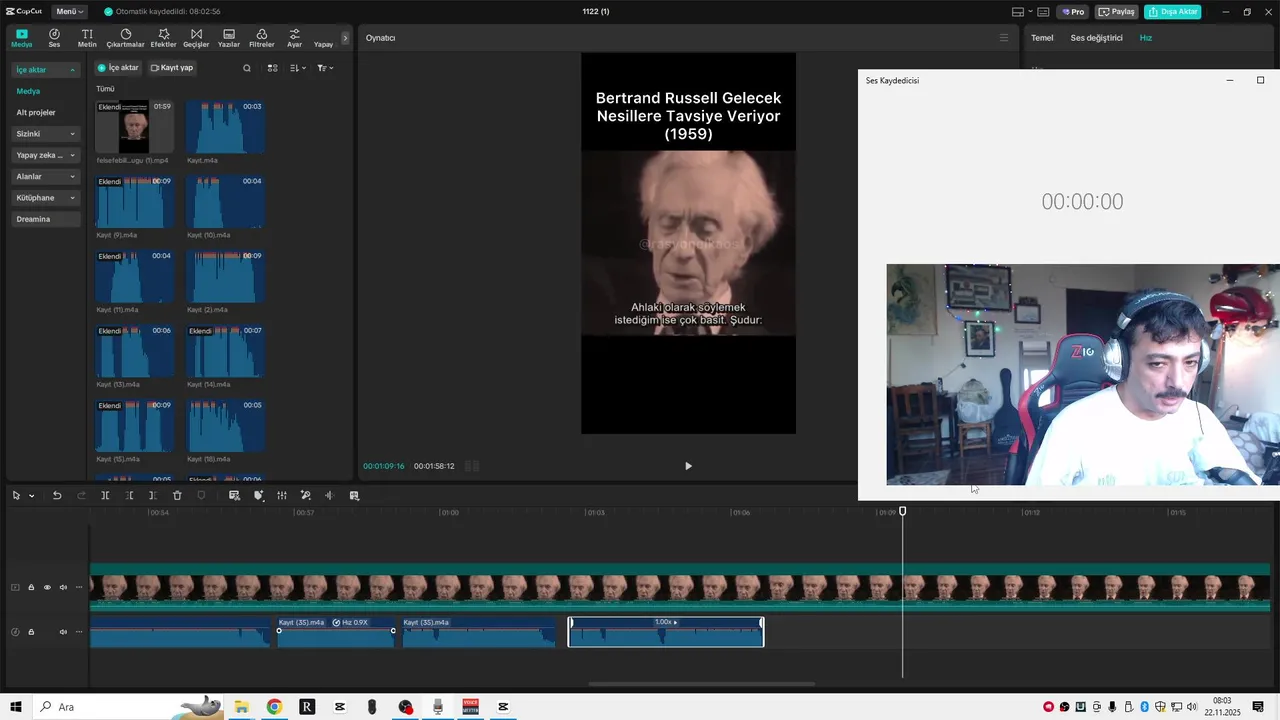
Task: Open the Ayar adjustment panel
Action: click(294, 38)
